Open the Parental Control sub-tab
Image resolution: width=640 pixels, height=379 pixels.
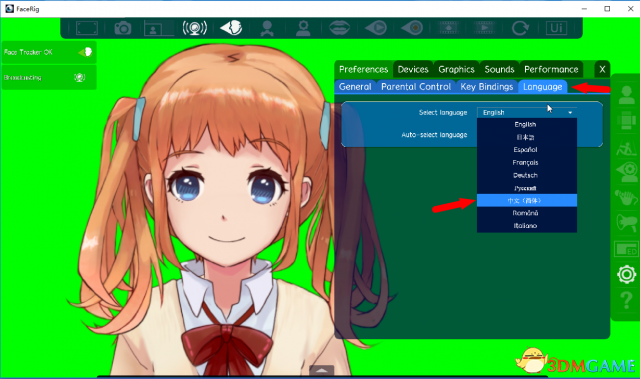click(416, 86)
